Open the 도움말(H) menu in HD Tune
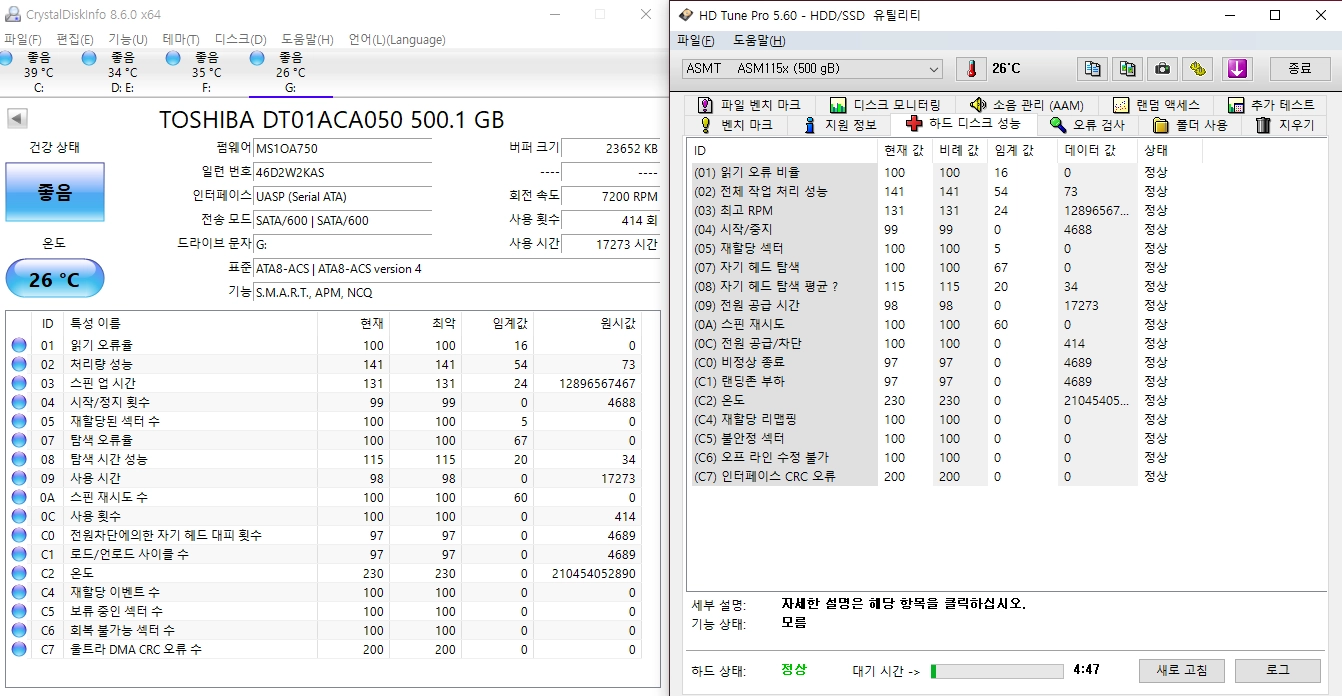1342x696 pixels. click(759, 41)
